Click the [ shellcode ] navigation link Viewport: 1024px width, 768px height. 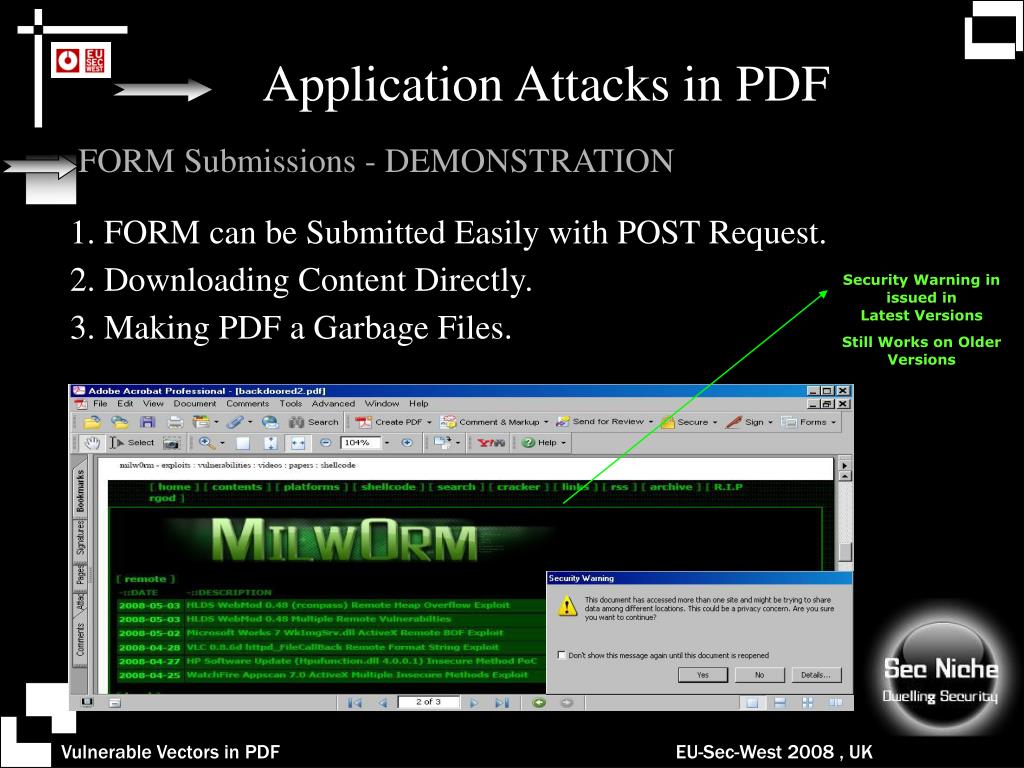point(389,487)
